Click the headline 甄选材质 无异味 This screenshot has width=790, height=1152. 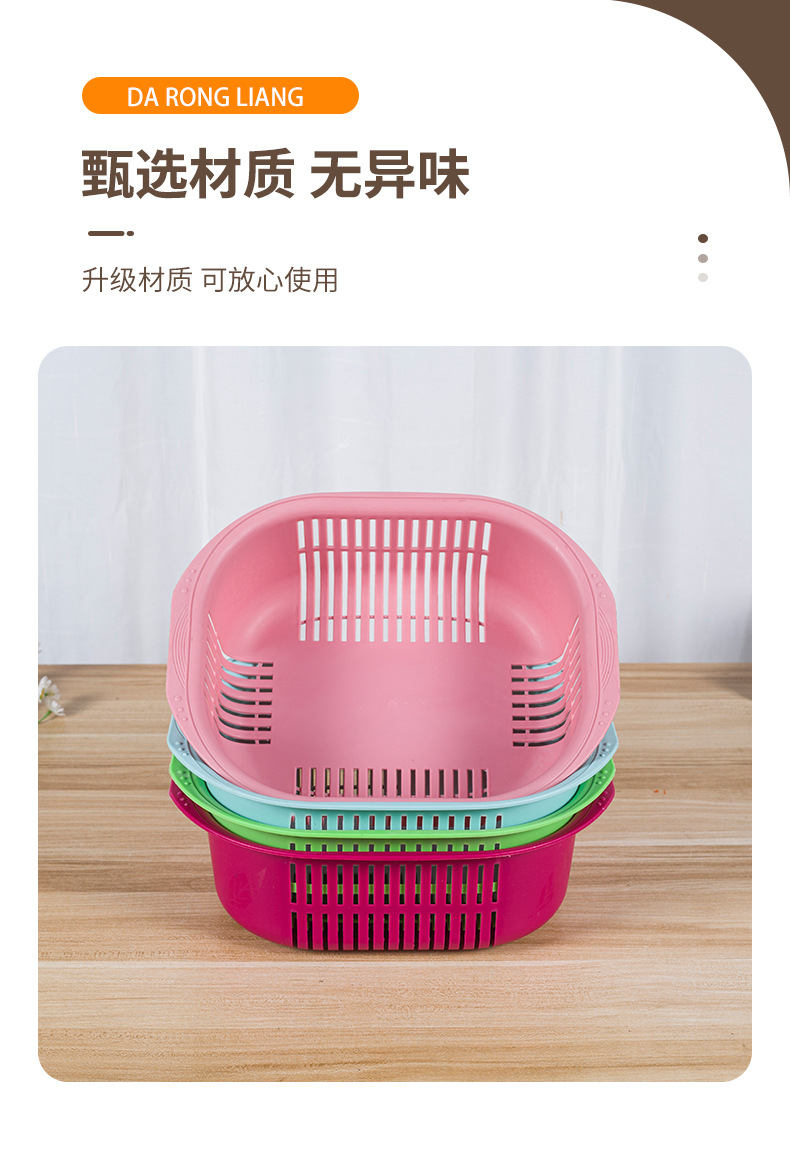tap(276, 174)
